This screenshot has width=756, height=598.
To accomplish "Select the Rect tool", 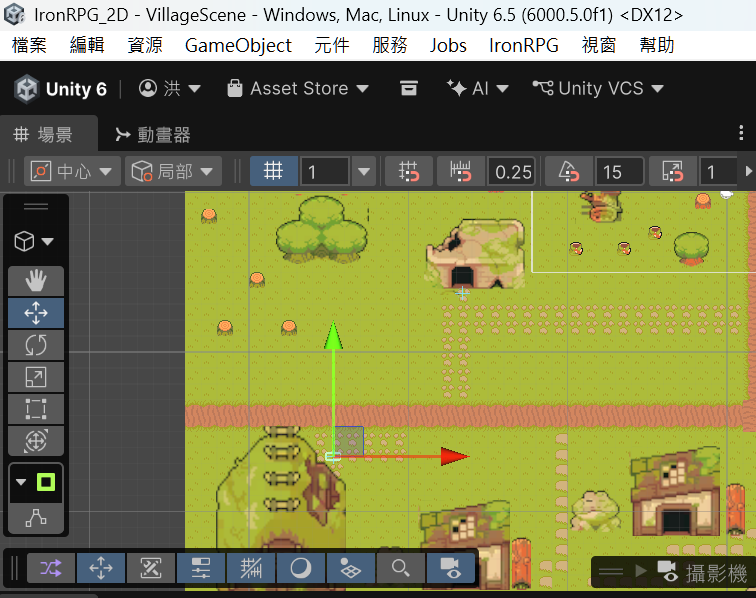I will coord(36,409).
